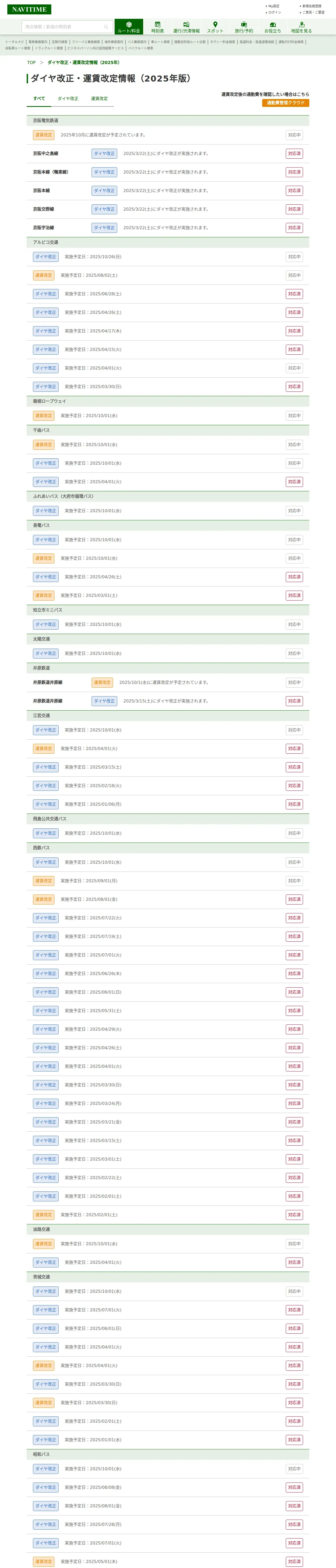Click ダイヤ改正 badge in 京阪中之島線 row
Screen dimensions: 336x1568
click(x=104, y=153)
